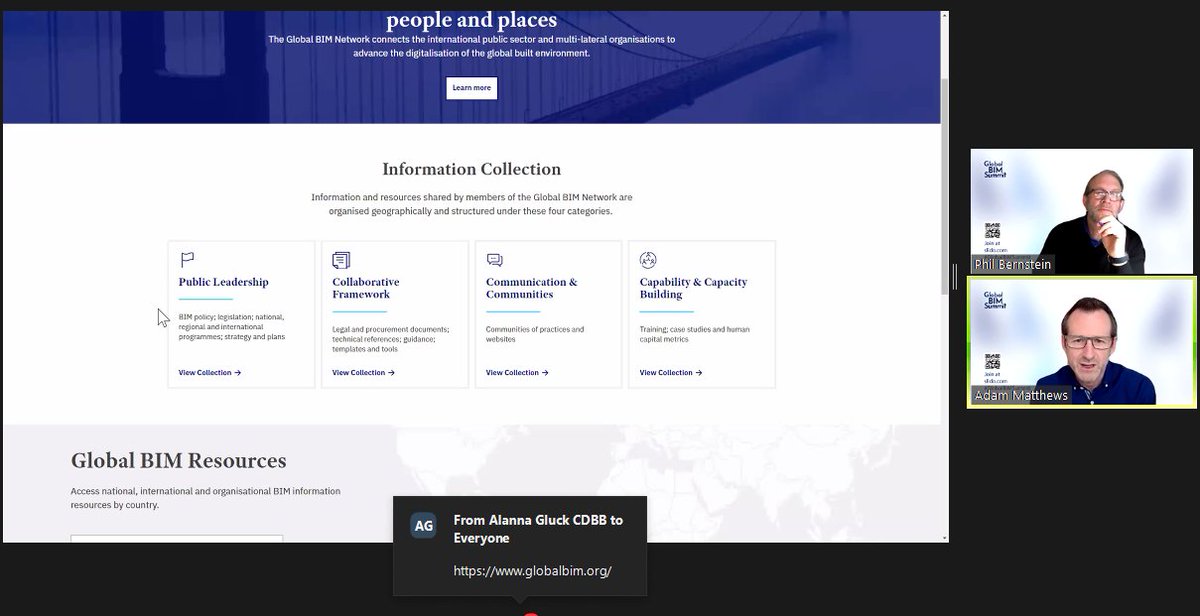This screenshot has height=616, width=1200.
Task: Select Phil Bernstein's video thumbnail
Action: (x=1080, y=211)
